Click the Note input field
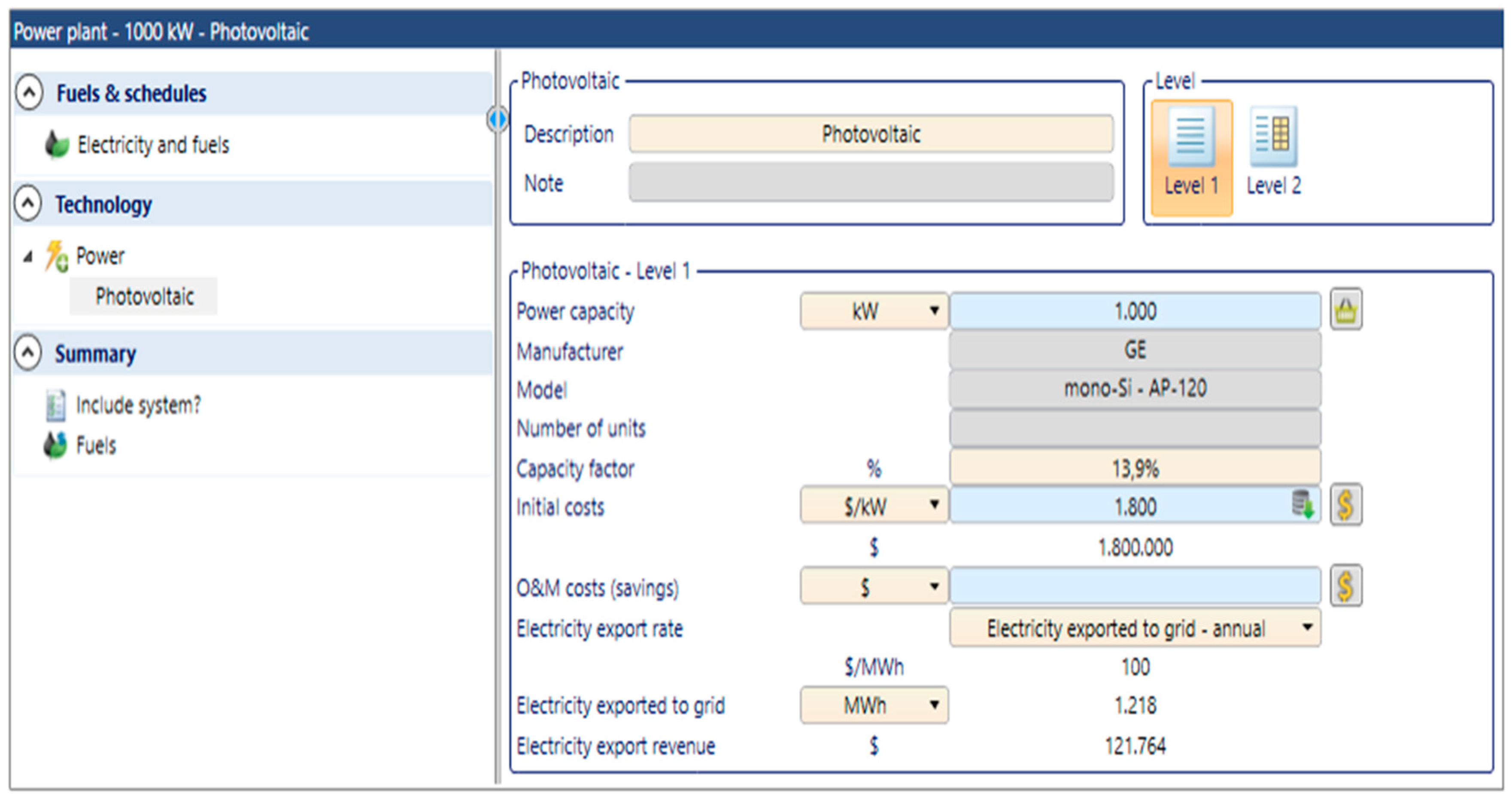 (x=871, y=183)
